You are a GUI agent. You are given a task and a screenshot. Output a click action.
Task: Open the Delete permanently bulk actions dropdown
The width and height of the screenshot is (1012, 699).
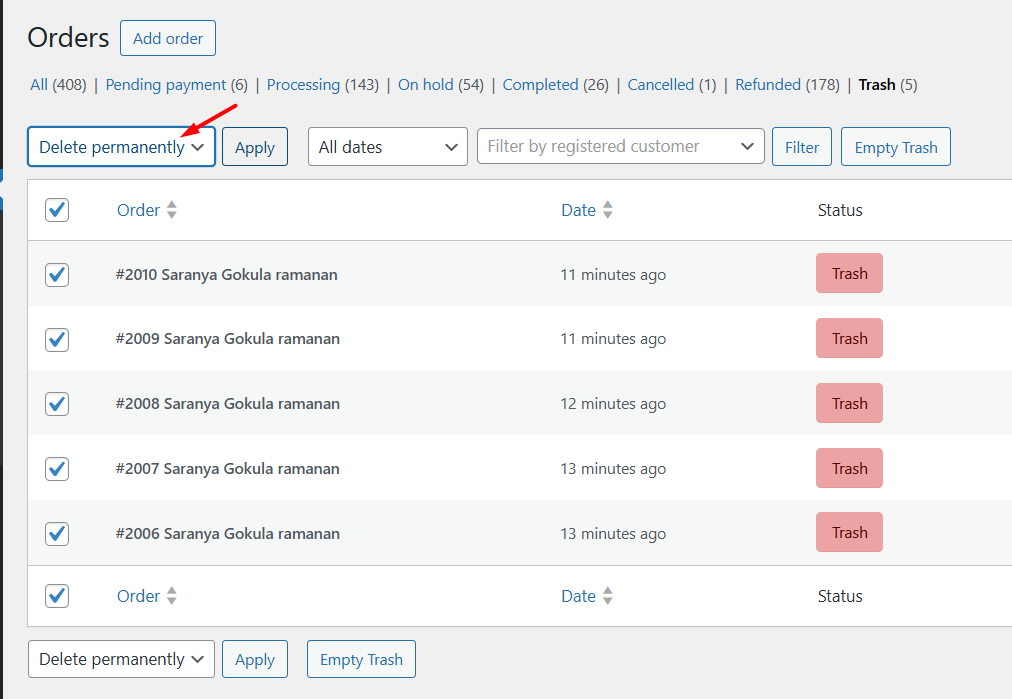click(120, 146)
